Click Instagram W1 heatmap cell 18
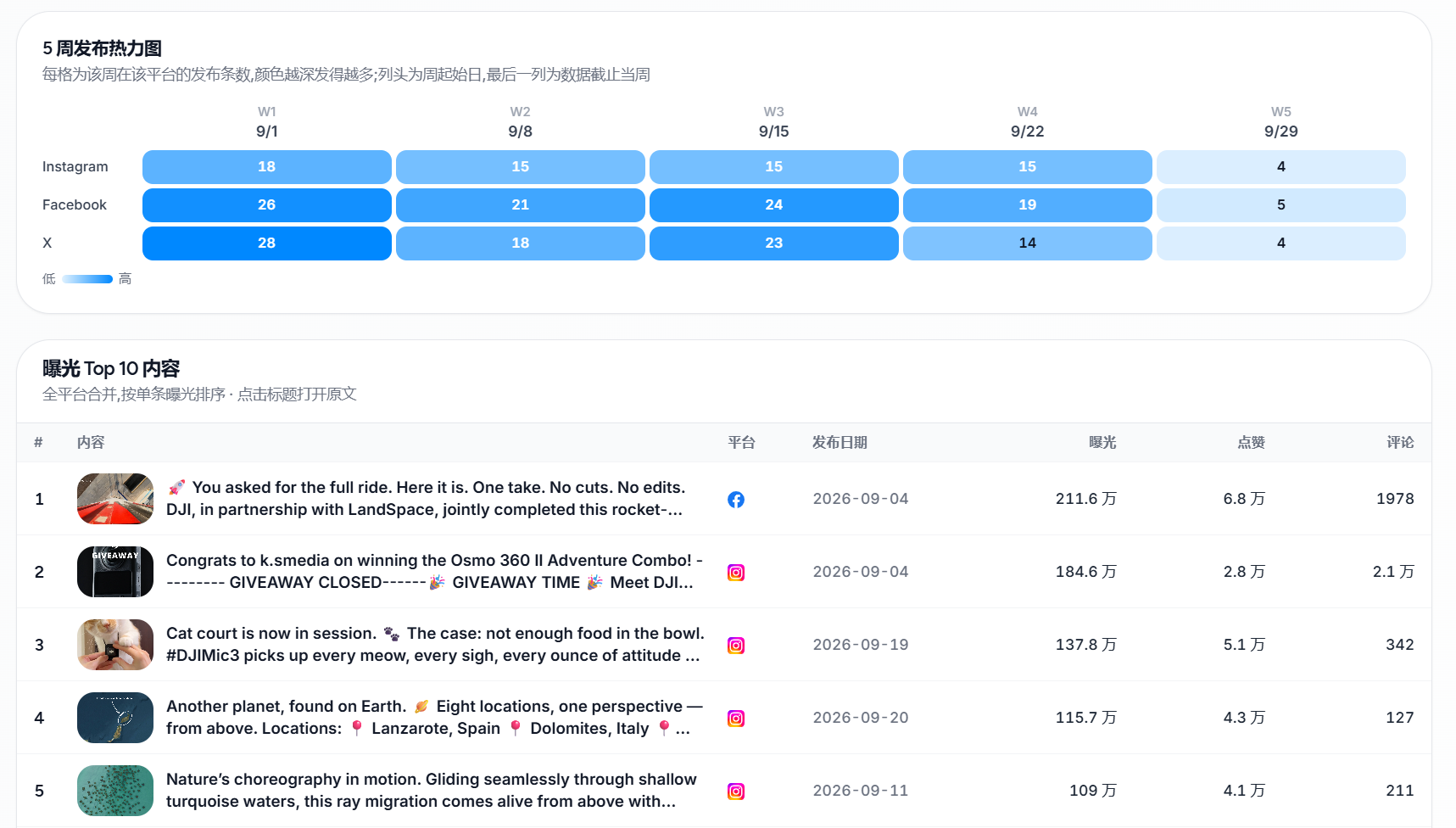 point(267,167)
